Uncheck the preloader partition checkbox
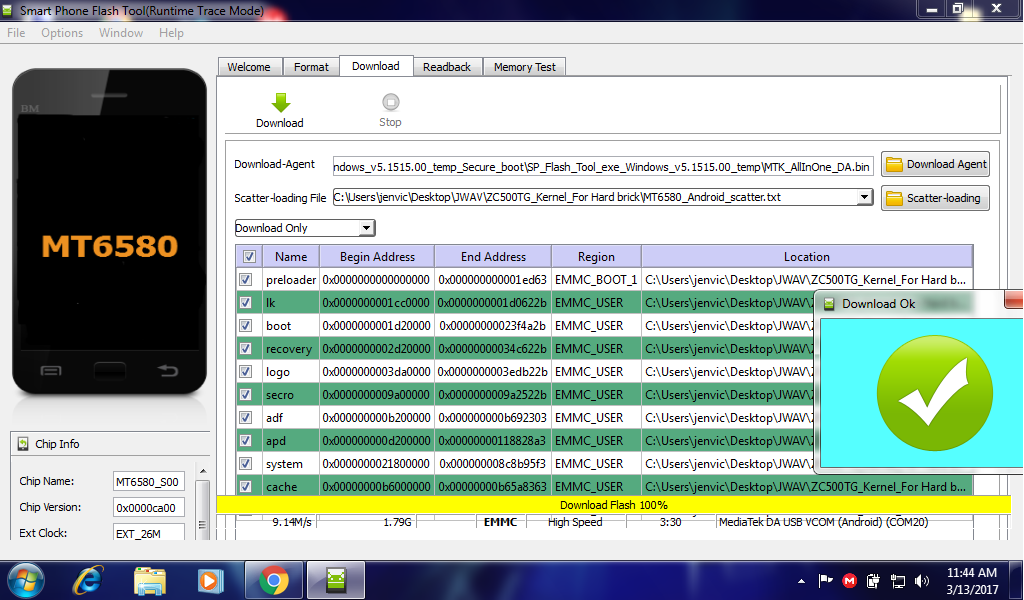The height and width of the screenshot is (600, 1024). 246,280
